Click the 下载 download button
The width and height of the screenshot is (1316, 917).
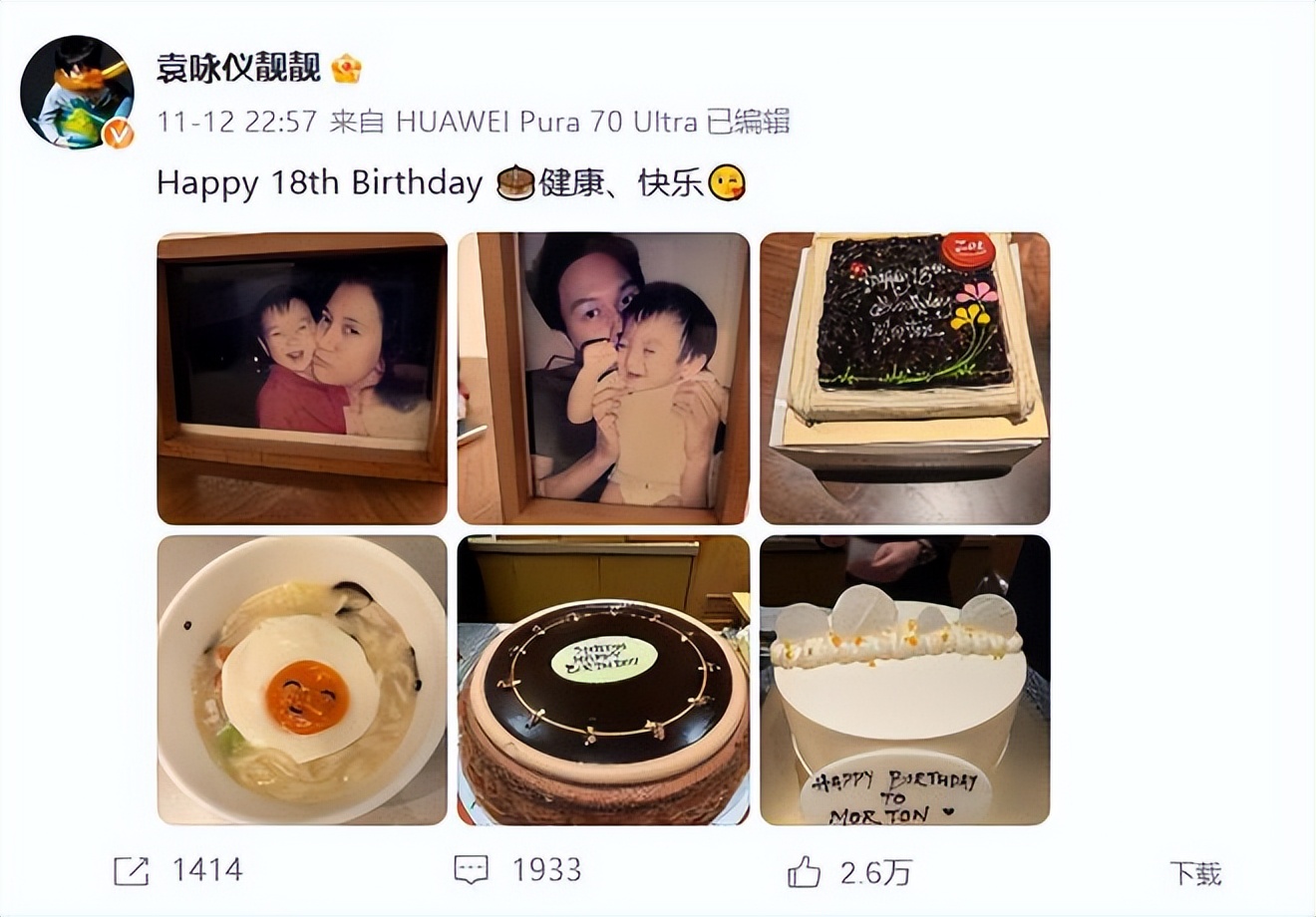tap(1194, 873)
